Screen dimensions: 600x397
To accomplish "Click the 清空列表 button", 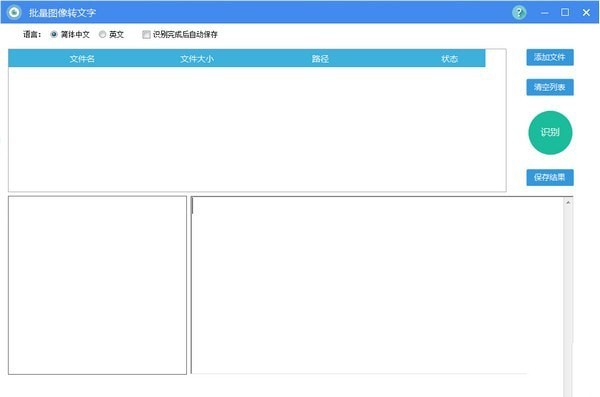I will (x=550, y=87).
